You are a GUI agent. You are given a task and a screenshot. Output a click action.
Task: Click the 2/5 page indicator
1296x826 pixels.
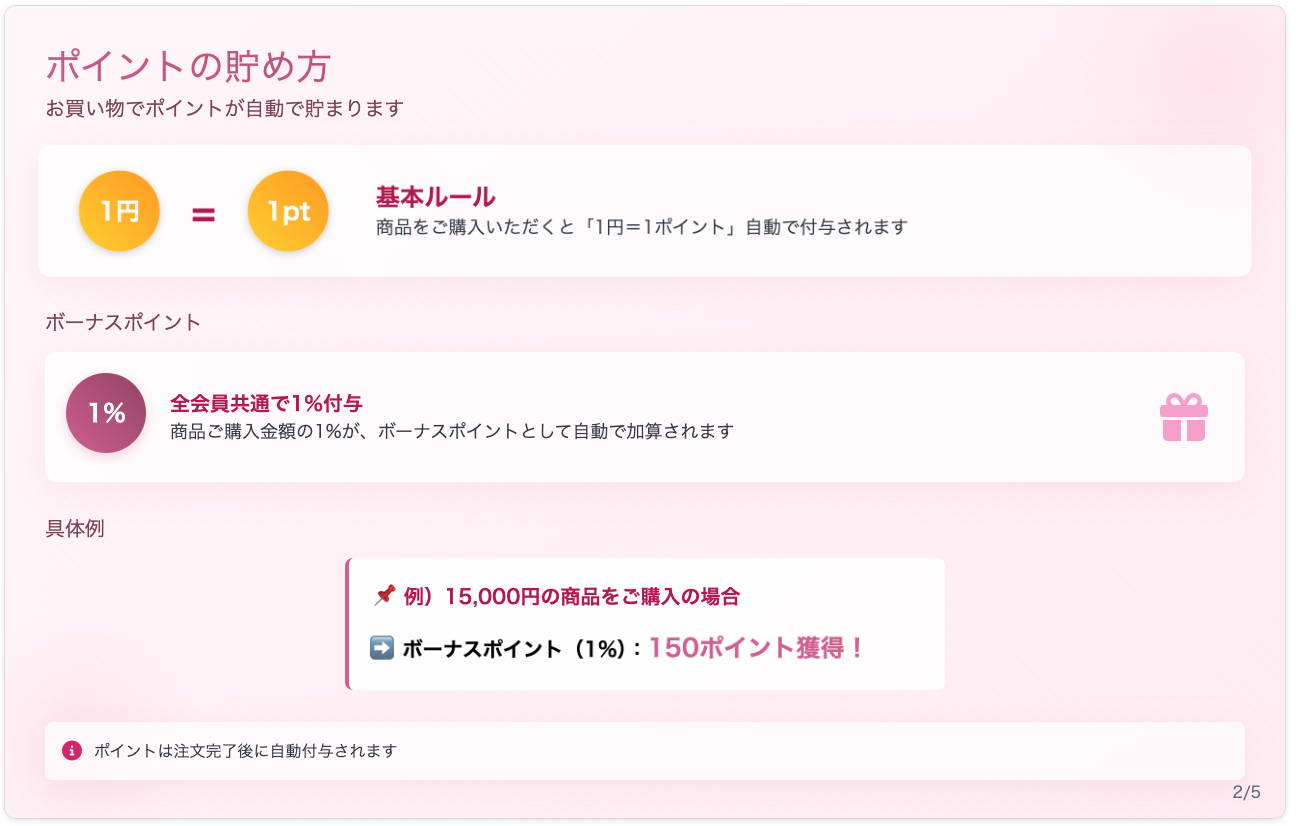[x=1247, y=792]
